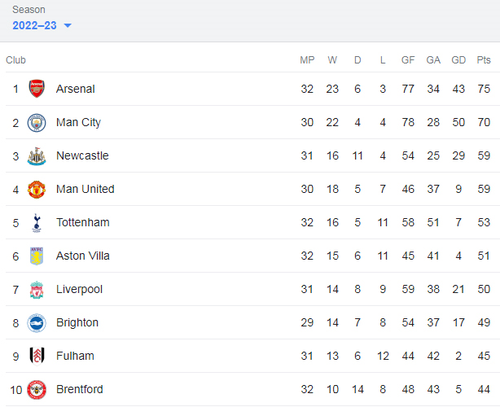Viewport: 500px width, 407px height.
Task: Click the Arsenal club crest icon
Action: [37, 89]
